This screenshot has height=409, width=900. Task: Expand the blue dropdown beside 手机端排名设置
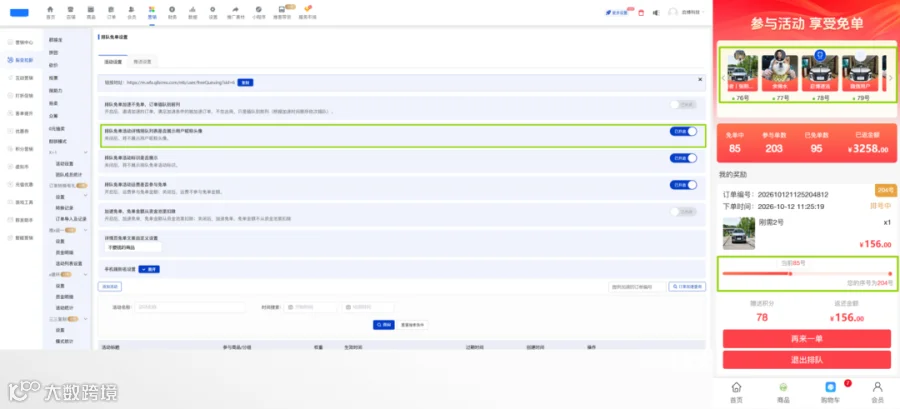tap(149, 268)
